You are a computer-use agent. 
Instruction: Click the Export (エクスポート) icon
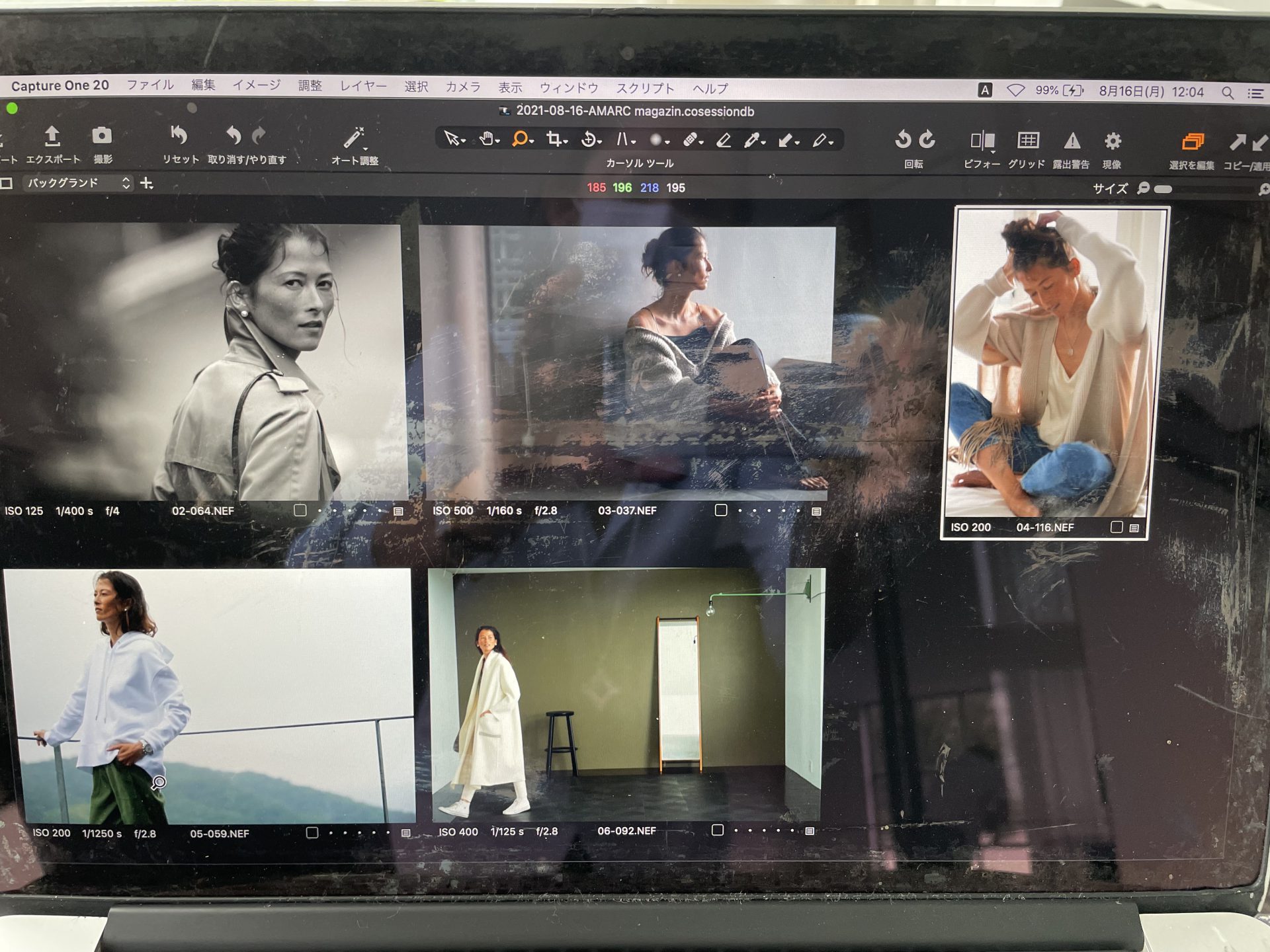click(52, 137)
